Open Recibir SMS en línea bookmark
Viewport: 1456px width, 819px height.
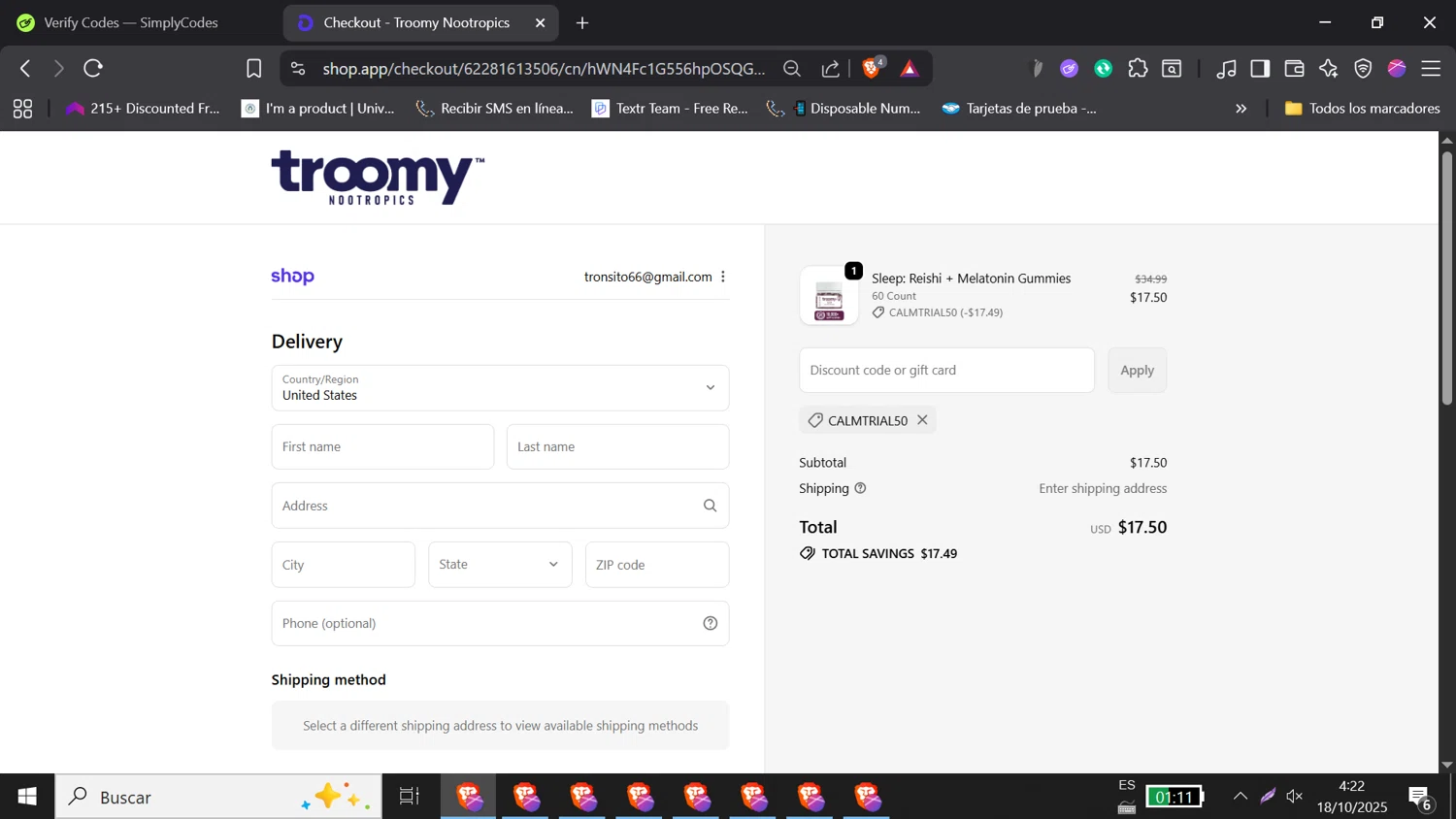(495, 109)
